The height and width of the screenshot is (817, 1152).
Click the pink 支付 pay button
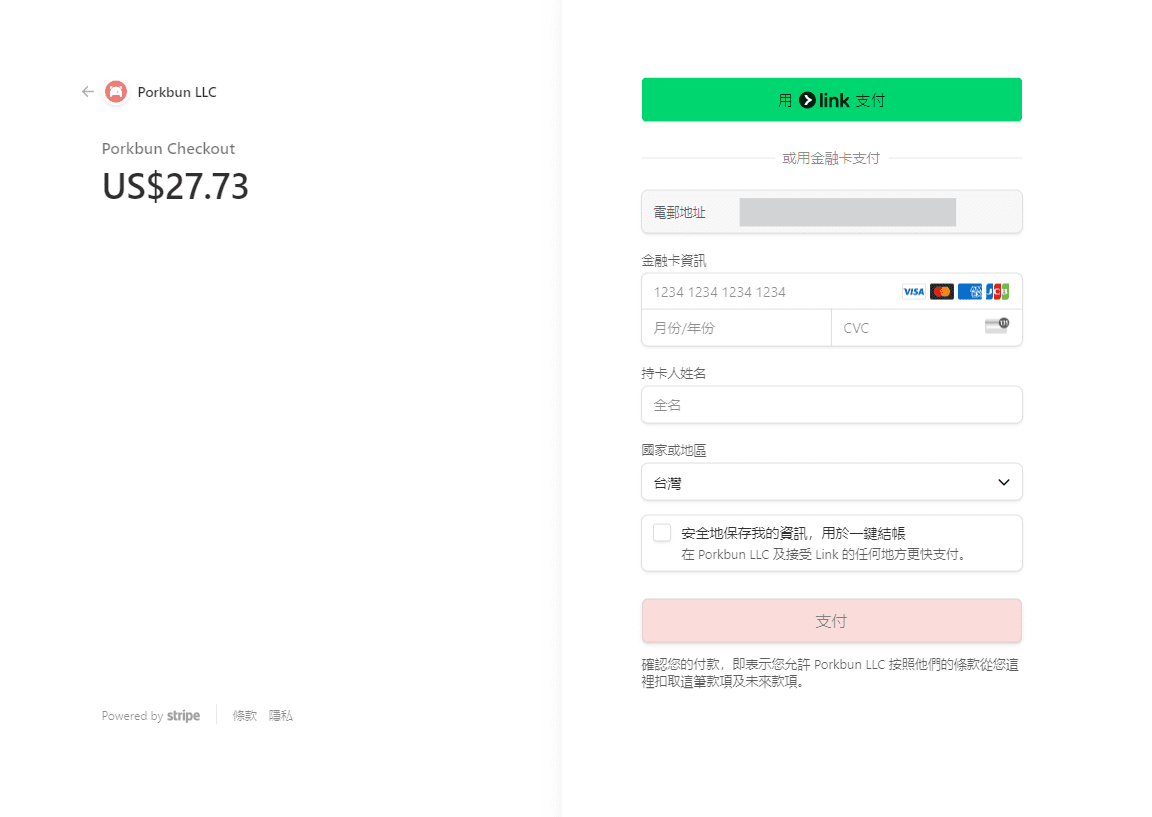832,621
